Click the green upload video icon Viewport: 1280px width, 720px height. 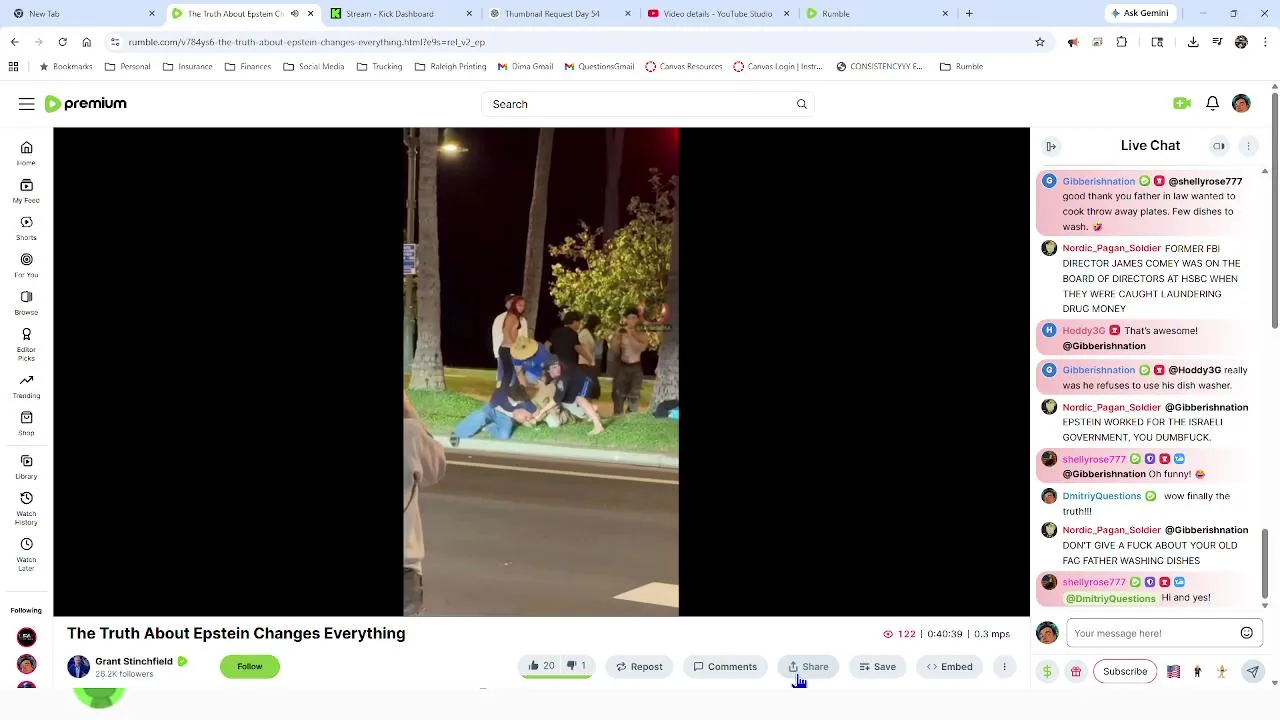[1182, 104]
